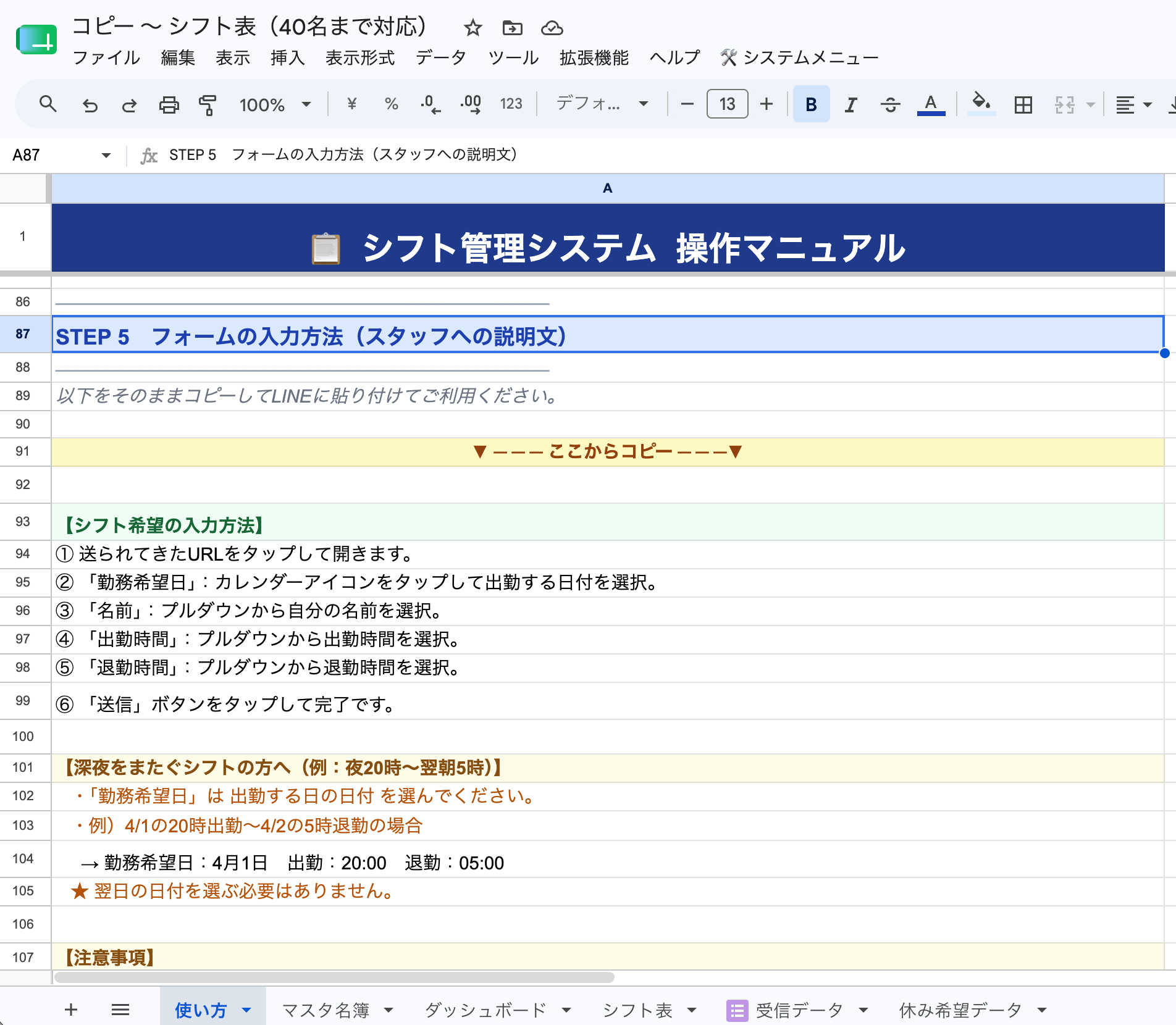Click the merge cells icon
This screenshot has width=1176, height=1025.
click(x=1064, y=105)
